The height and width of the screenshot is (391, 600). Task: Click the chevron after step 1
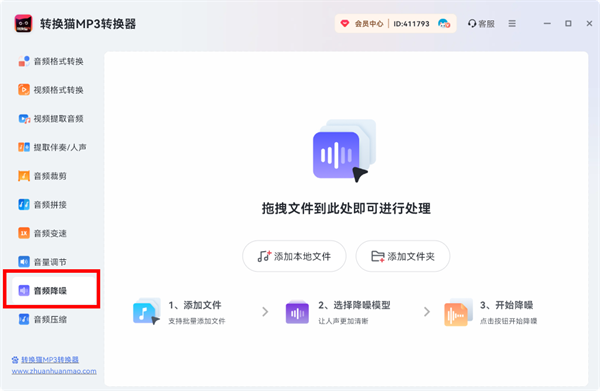[x=265, y=312]
